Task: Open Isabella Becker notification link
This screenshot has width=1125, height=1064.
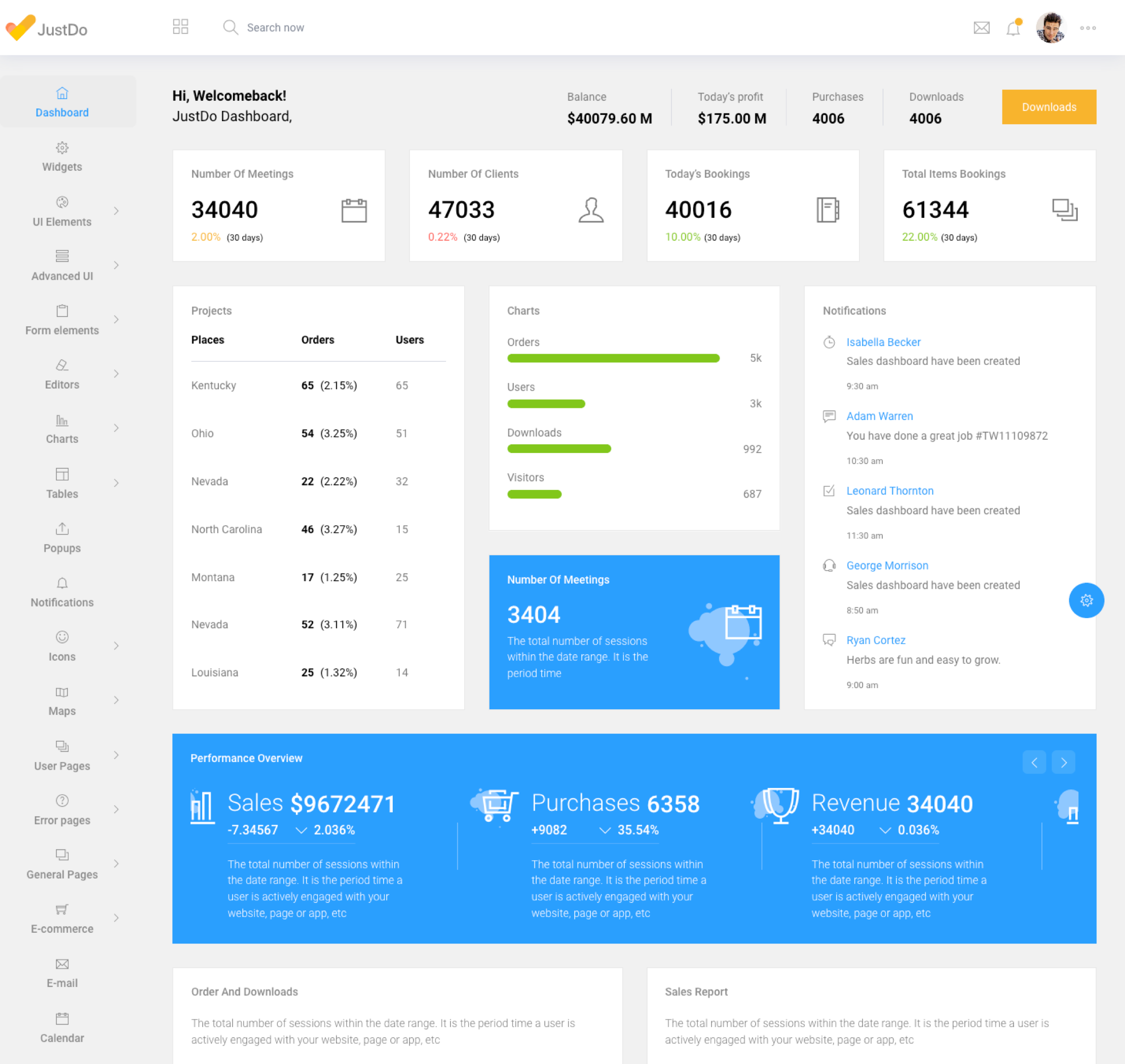Action: [883, 342]
